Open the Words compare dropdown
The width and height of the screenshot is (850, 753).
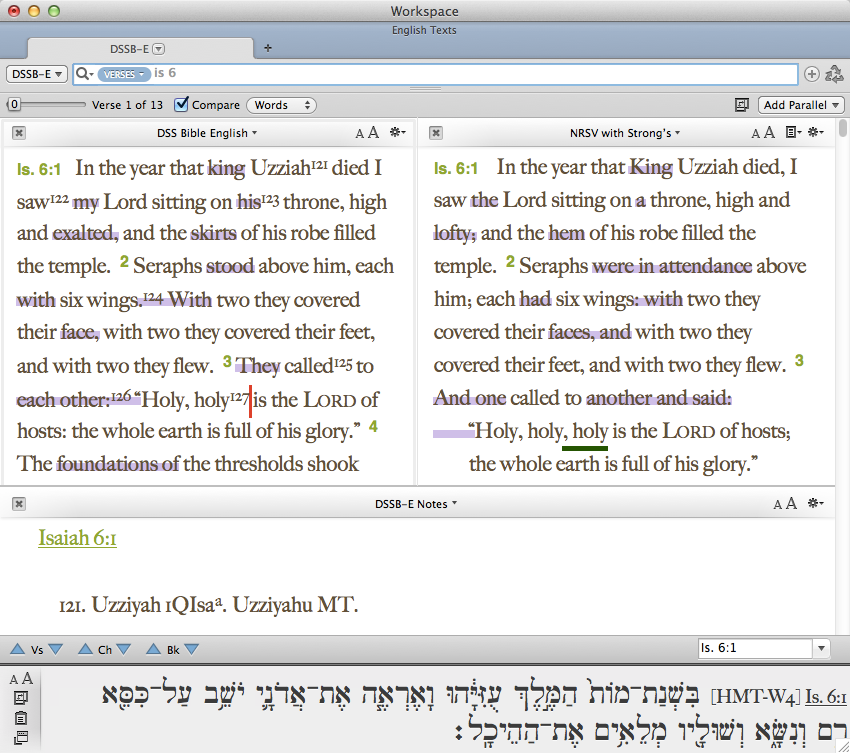coord(281,105)
